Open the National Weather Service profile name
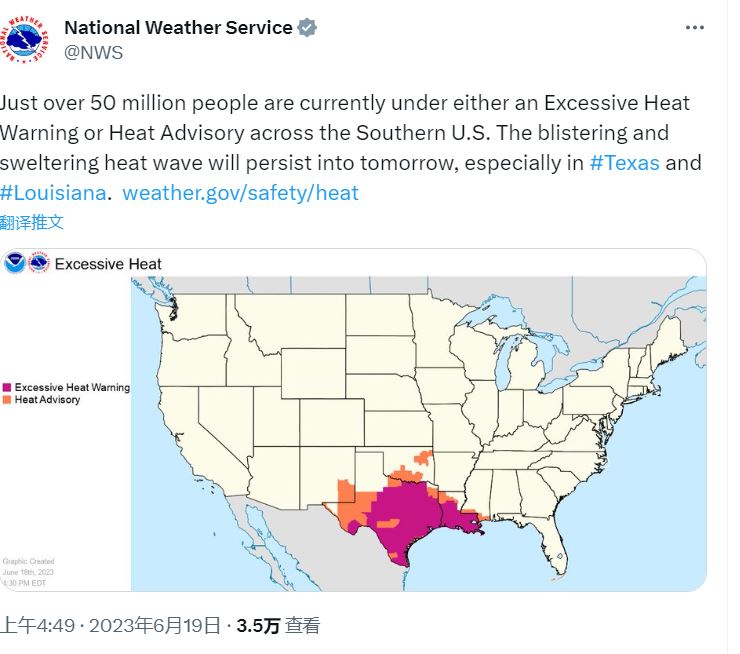Image resolution: width=740 pixels, height=654 pixels. pyautogui.click(x=178, y=28)
